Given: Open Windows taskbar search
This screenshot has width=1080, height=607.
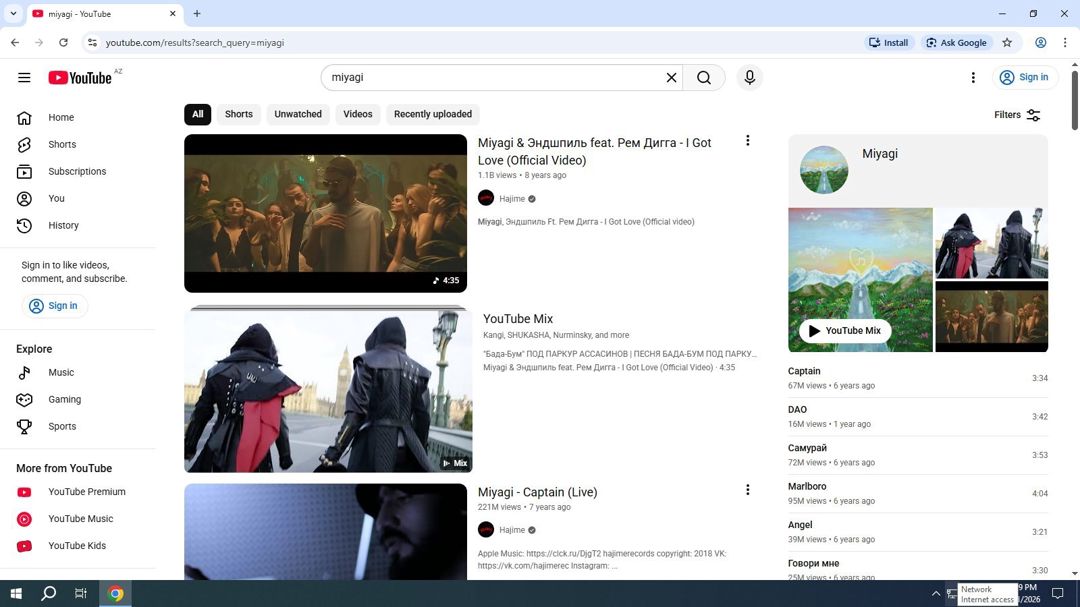Looking at the screenshot, I should [x=48, y=593].
